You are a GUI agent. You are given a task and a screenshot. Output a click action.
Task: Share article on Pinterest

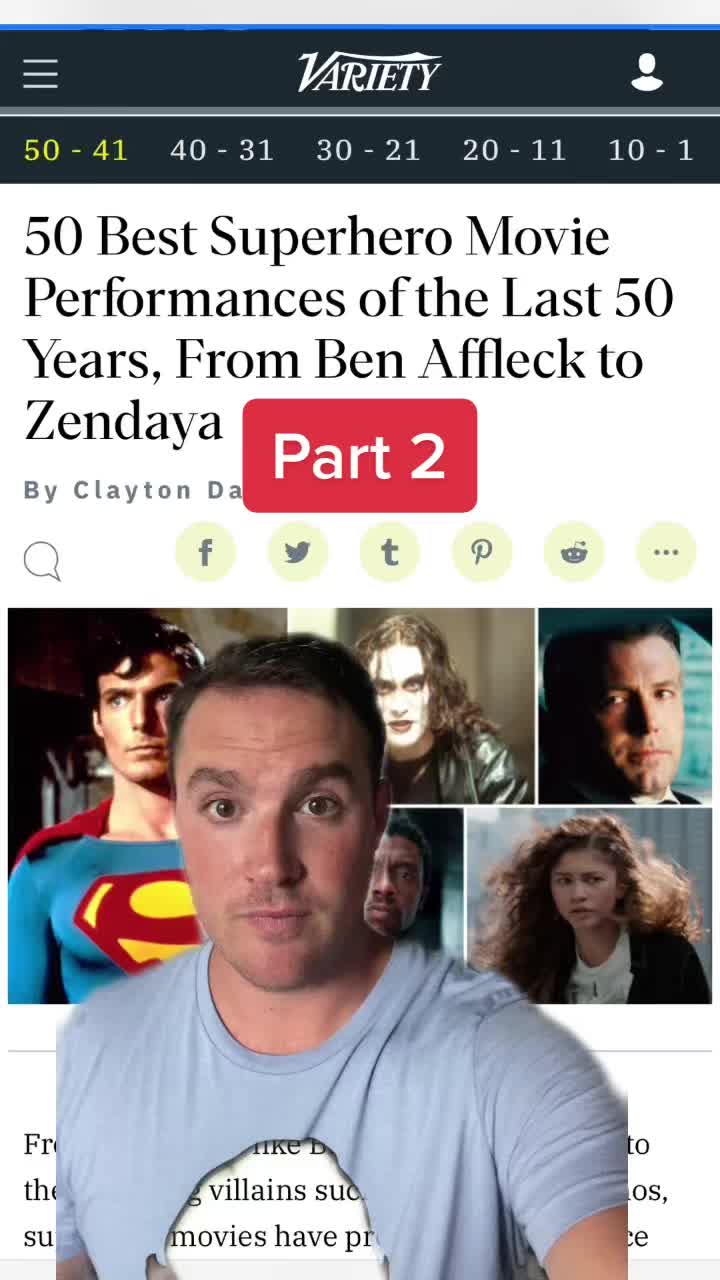(x=481, y=551)
